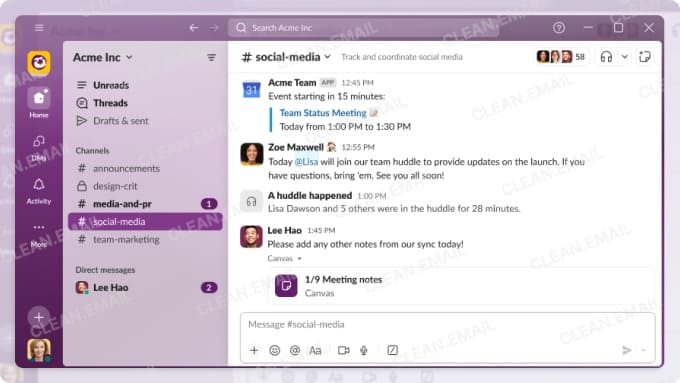The width and height of the screenshot is (680, 383).
Task: Open Zoe Maxwell's avatar
Action: [x=252, y=154]
